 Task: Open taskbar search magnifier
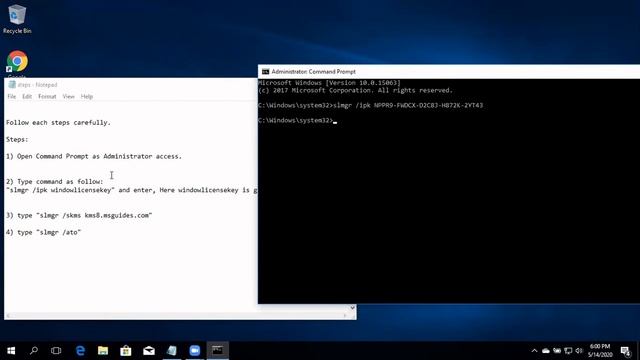(34, 351)
